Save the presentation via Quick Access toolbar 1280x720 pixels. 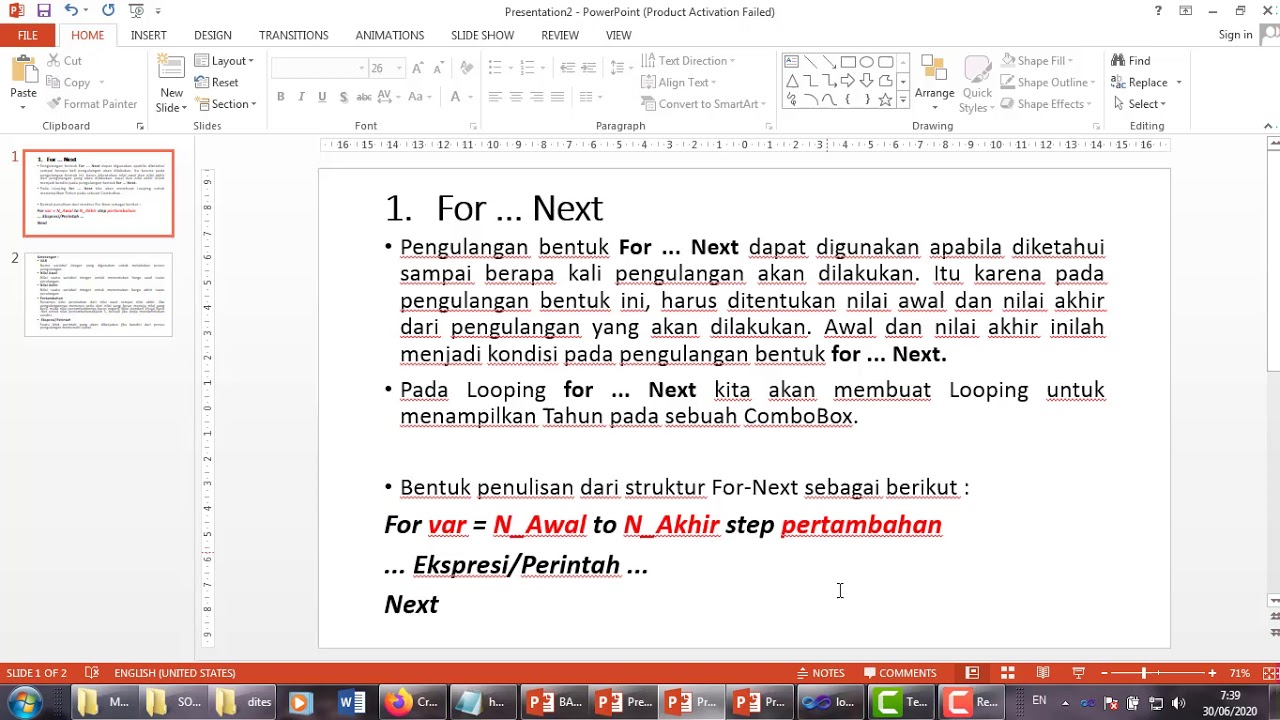[43, 11]
